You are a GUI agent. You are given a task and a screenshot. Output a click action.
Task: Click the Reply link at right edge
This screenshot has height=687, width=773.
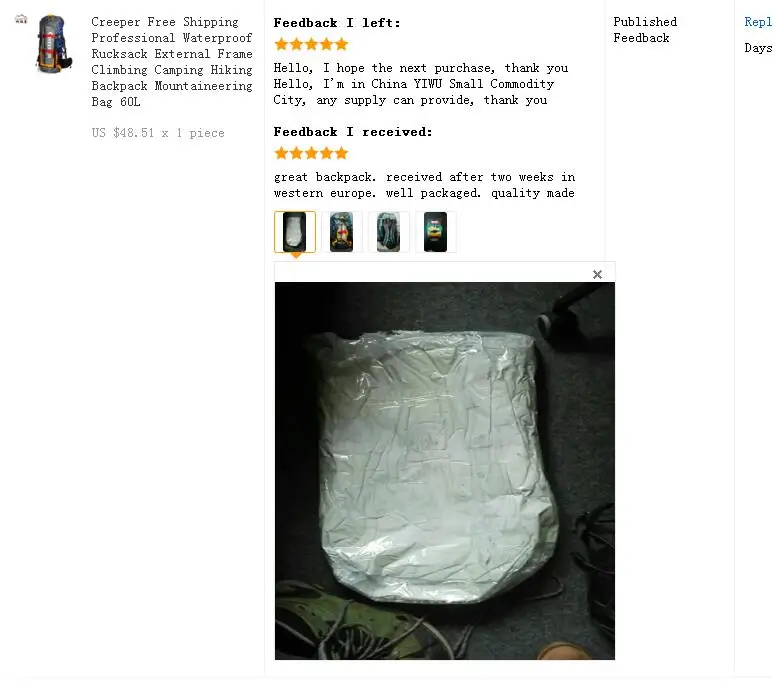(x=758, y=22)
